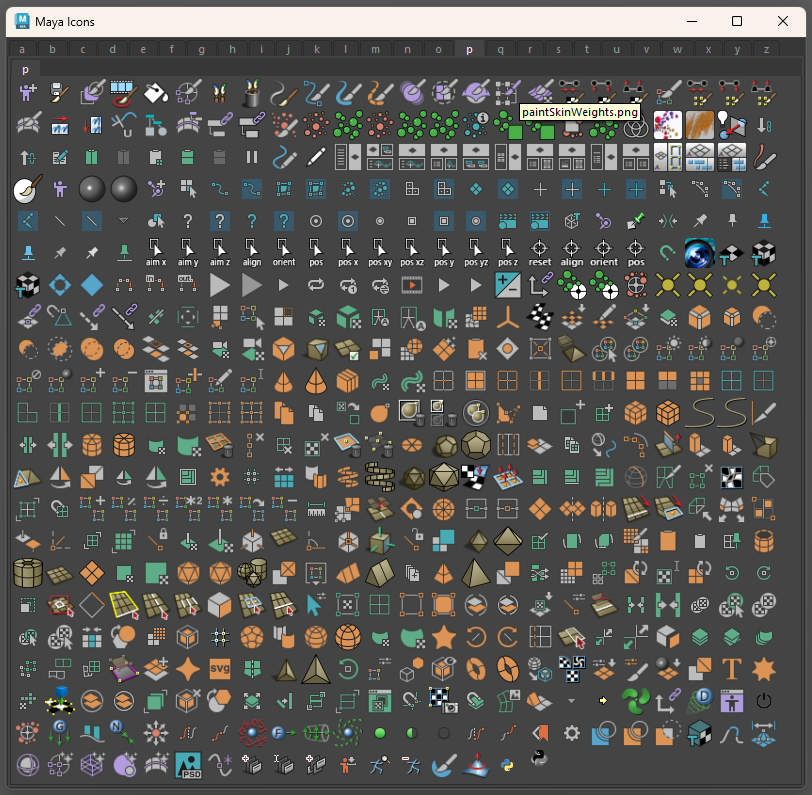Select the PSD image icon
Image resolution: width=812 pixels, height=795 pixels.
point(188,764)
